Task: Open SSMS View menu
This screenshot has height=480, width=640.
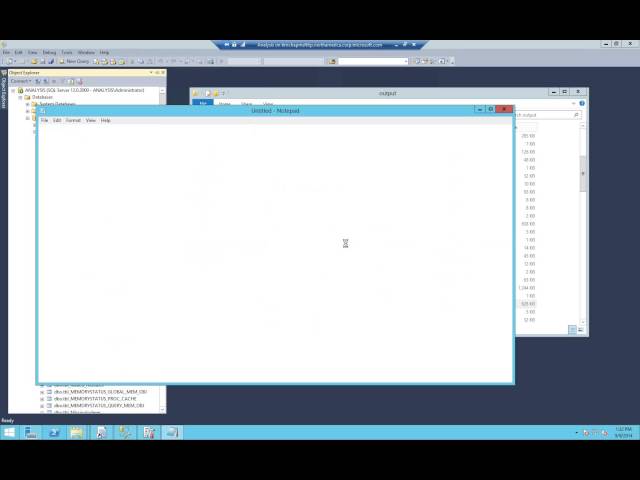Action: click(33, 52)
